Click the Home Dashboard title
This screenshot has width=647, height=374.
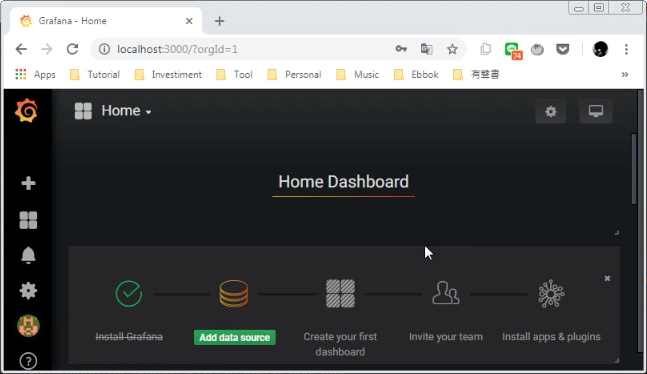343,182
